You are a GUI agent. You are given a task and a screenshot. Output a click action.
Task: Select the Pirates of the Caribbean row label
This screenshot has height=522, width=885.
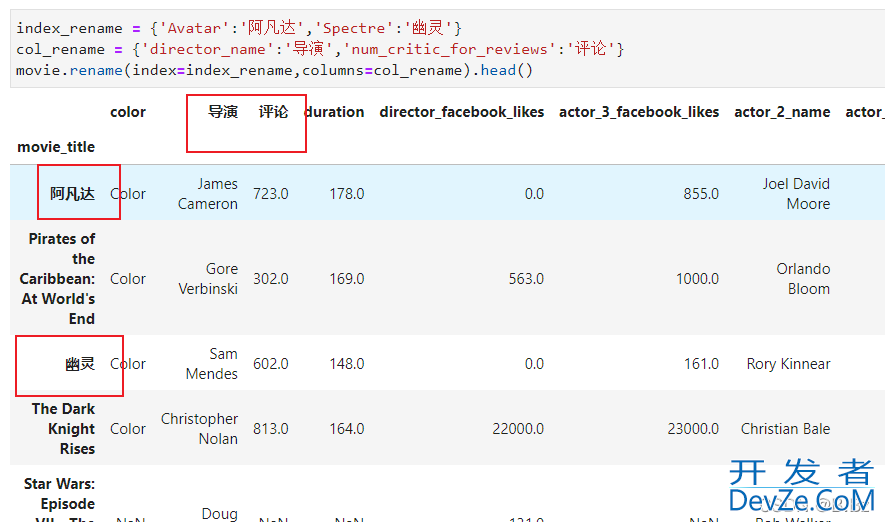pyautogui.click(x=57, y=279)
